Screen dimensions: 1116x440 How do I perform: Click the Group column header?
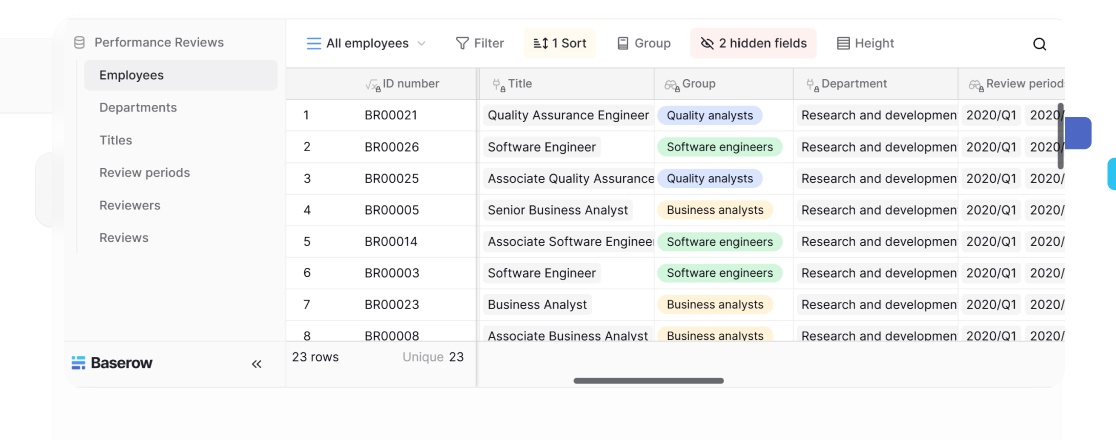pos(724,84)
